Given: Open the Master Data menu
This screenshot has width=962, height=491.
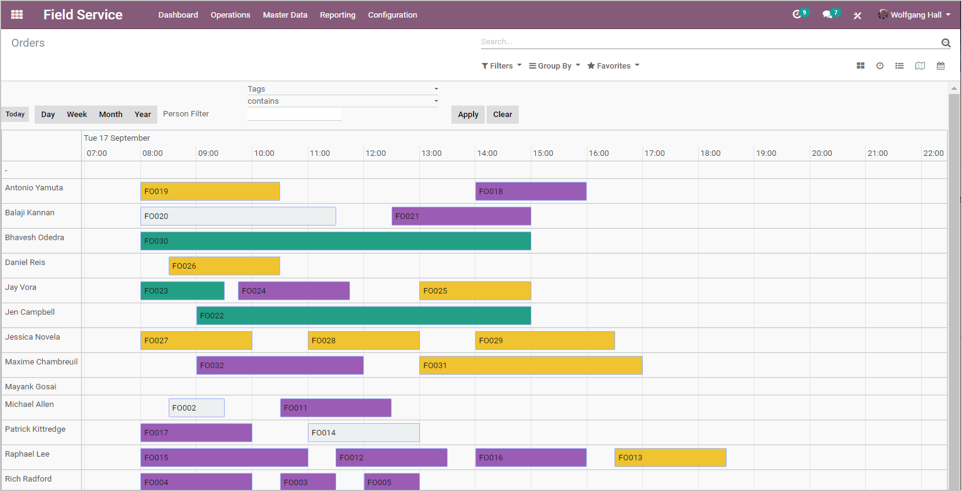Looking at the screenshot, I should point(285,15).
